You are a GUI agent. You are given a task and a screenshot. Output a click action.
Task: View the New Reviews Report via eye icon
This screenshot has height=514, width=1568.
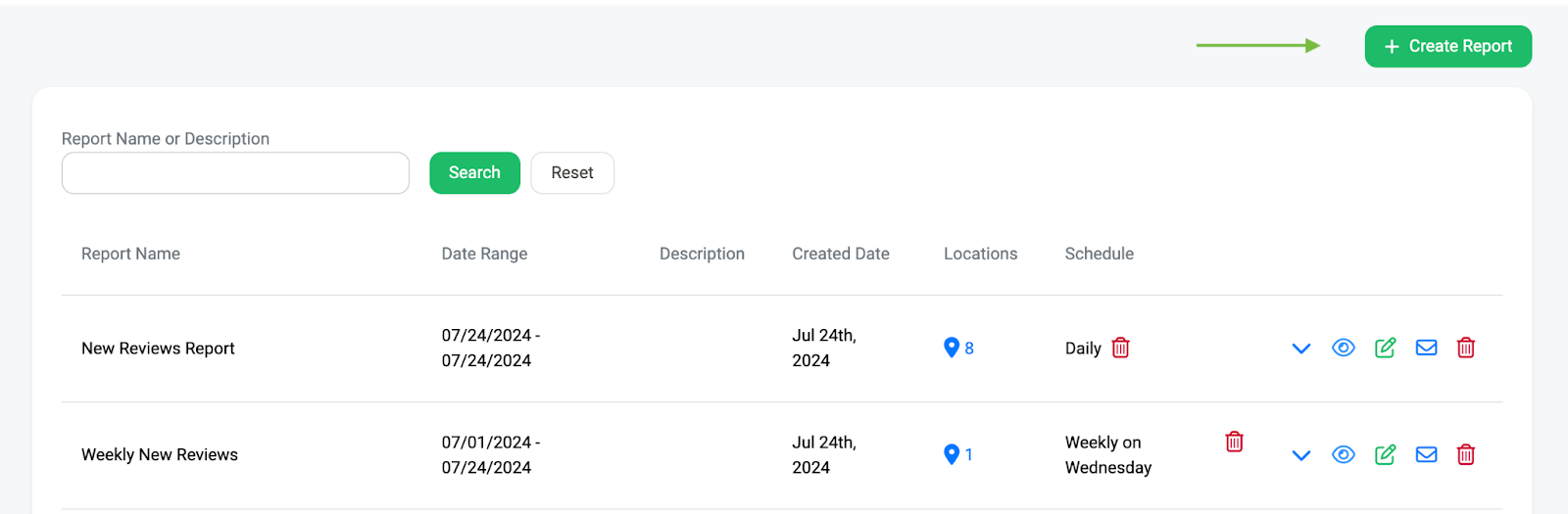[x=1343, y=348]
